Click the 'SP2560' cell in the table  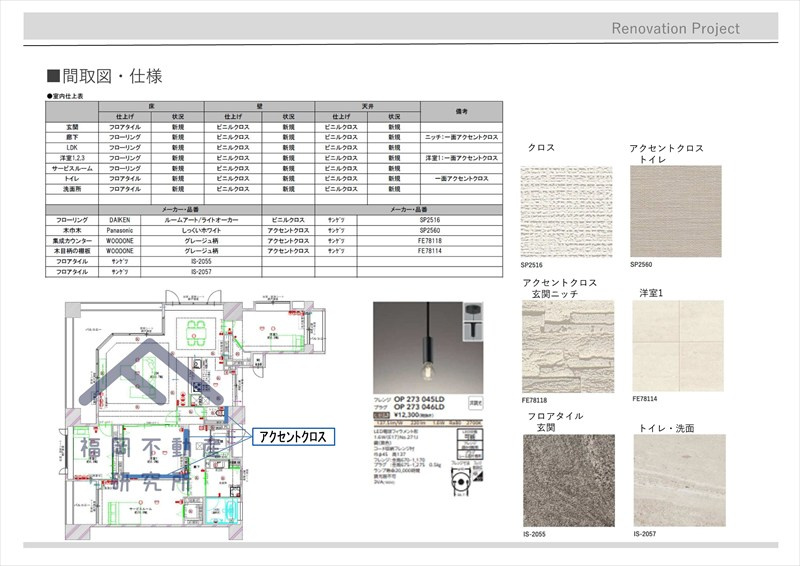point(430,230)
